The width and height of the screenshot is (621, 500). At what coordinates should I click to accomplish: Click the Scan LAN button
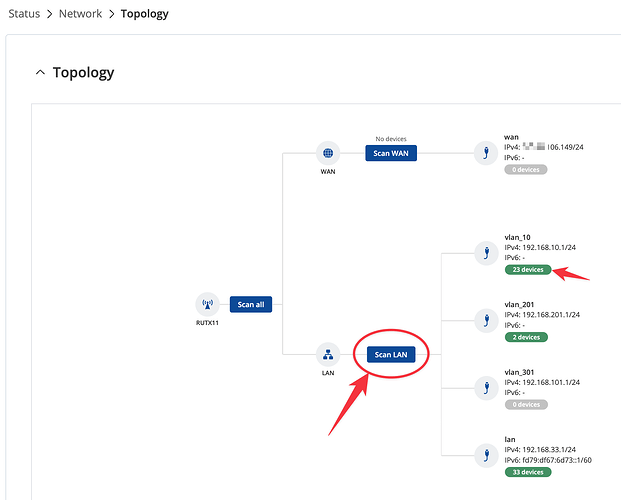point(391,355)
